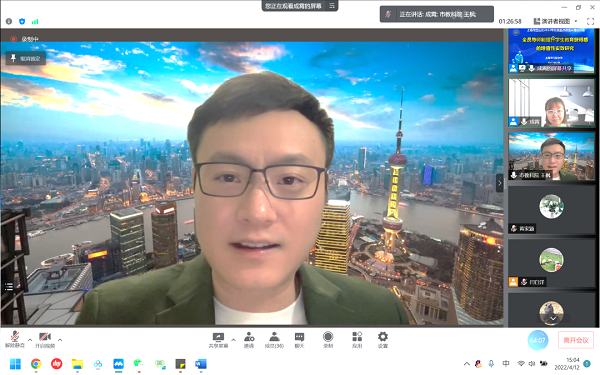The image size is (600, 375).
Task: Open the invite participants icon
Action: coord(249,339)
